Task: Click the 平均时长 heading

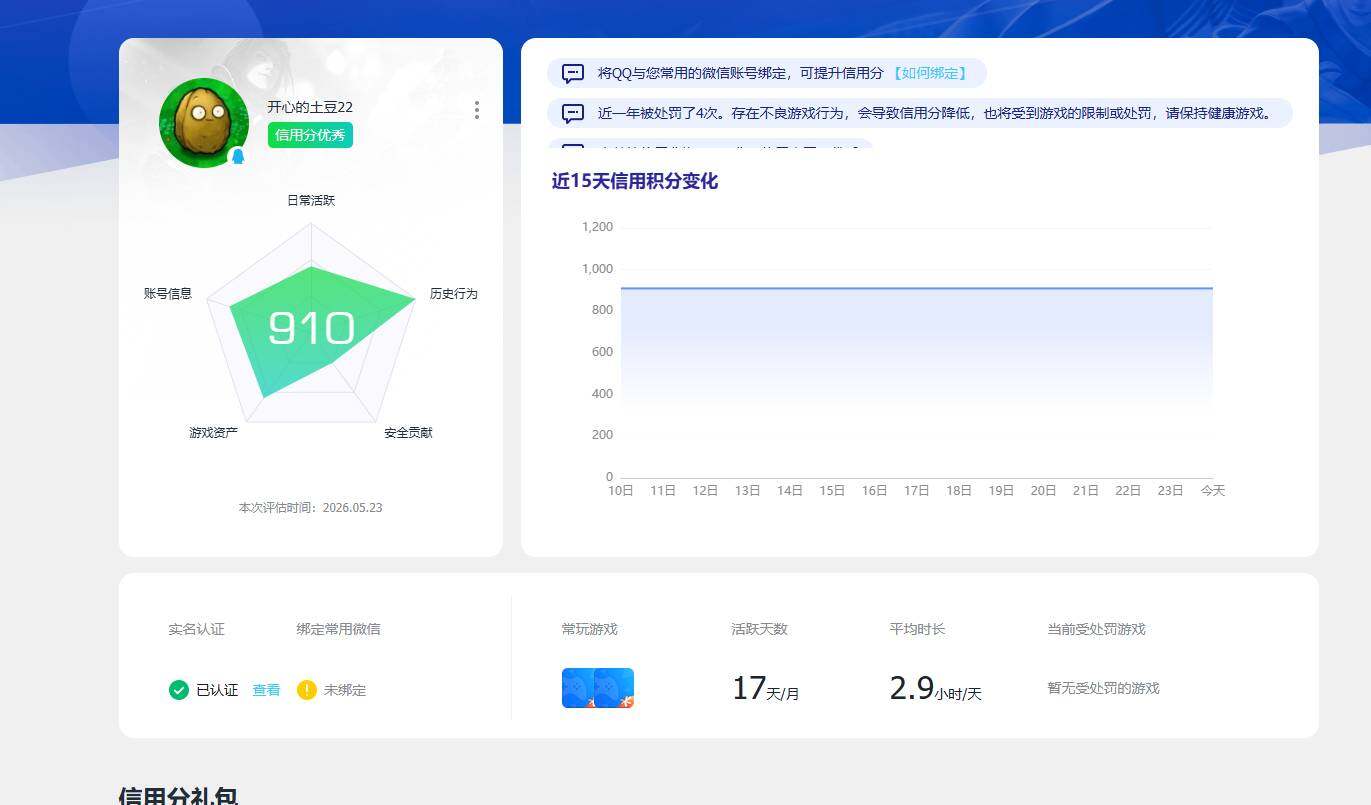Action: [918, 629]
